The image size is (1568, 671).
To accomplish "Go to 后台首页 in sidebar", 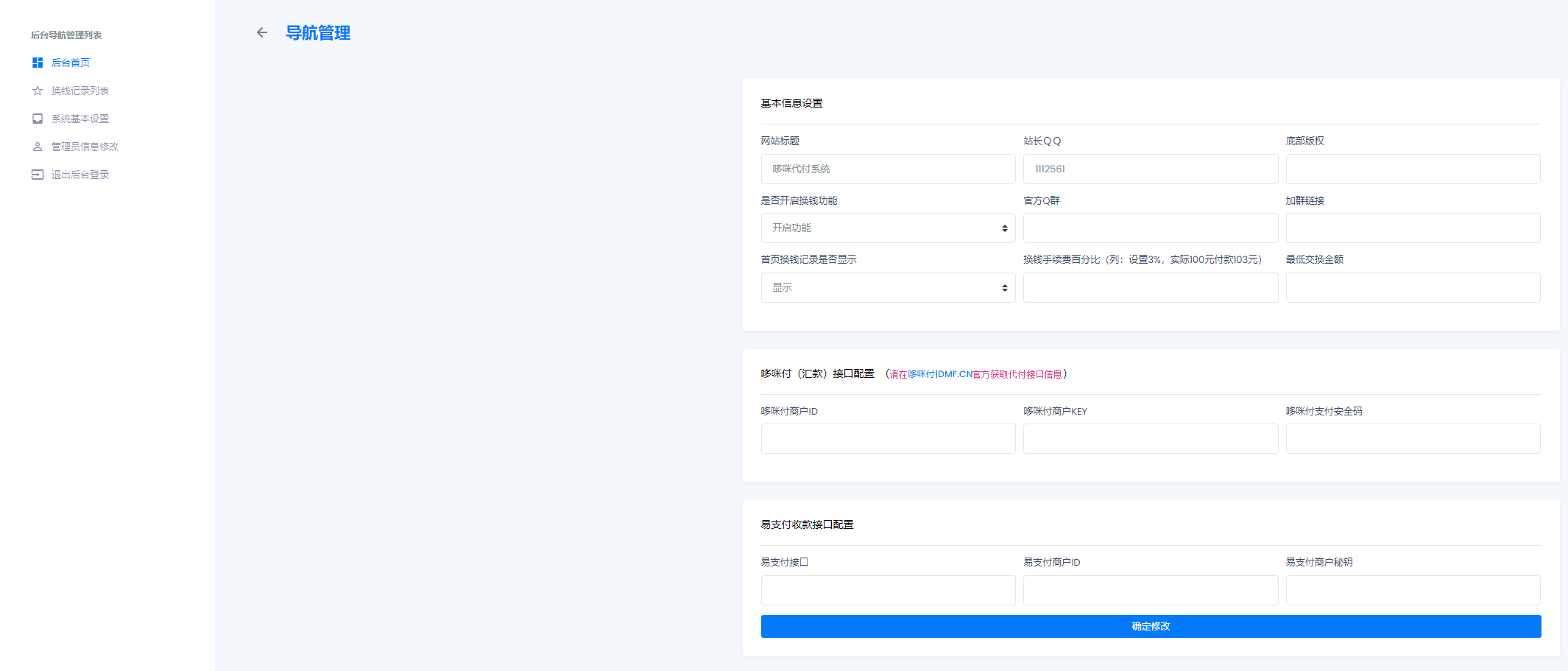I will 71,63.
